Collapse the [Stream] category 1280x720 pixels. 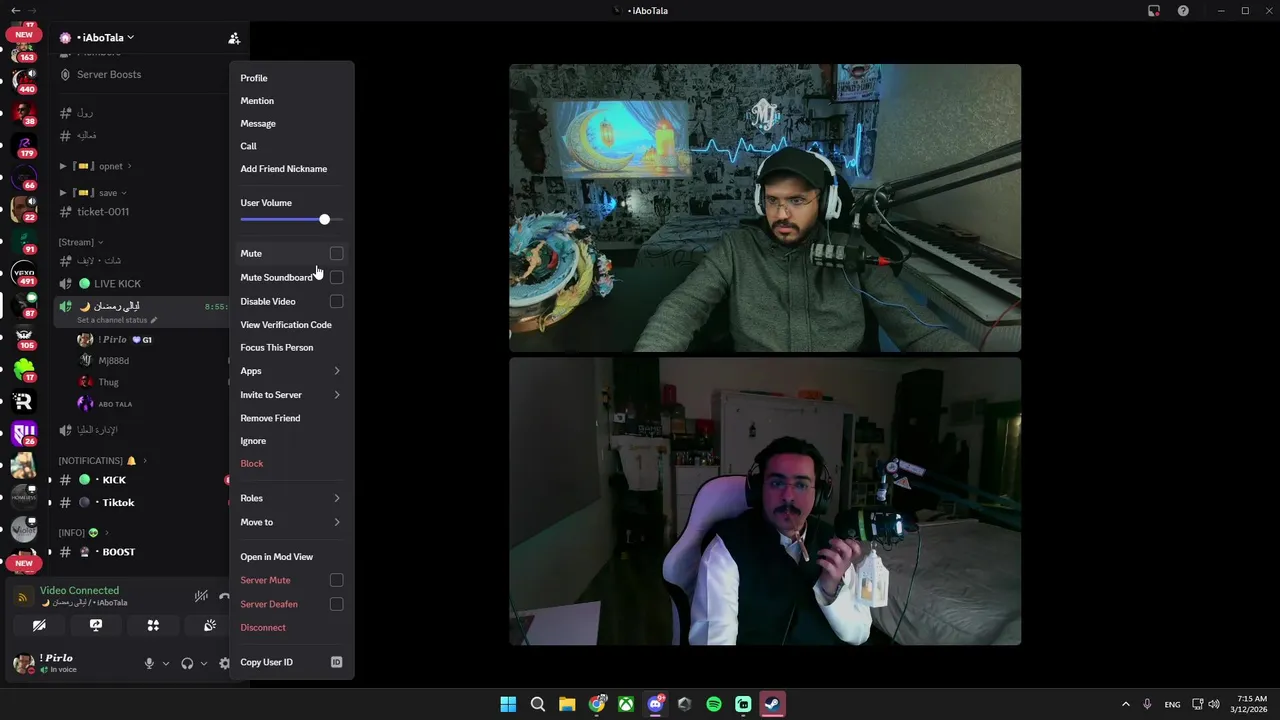(x=80, y=242)
